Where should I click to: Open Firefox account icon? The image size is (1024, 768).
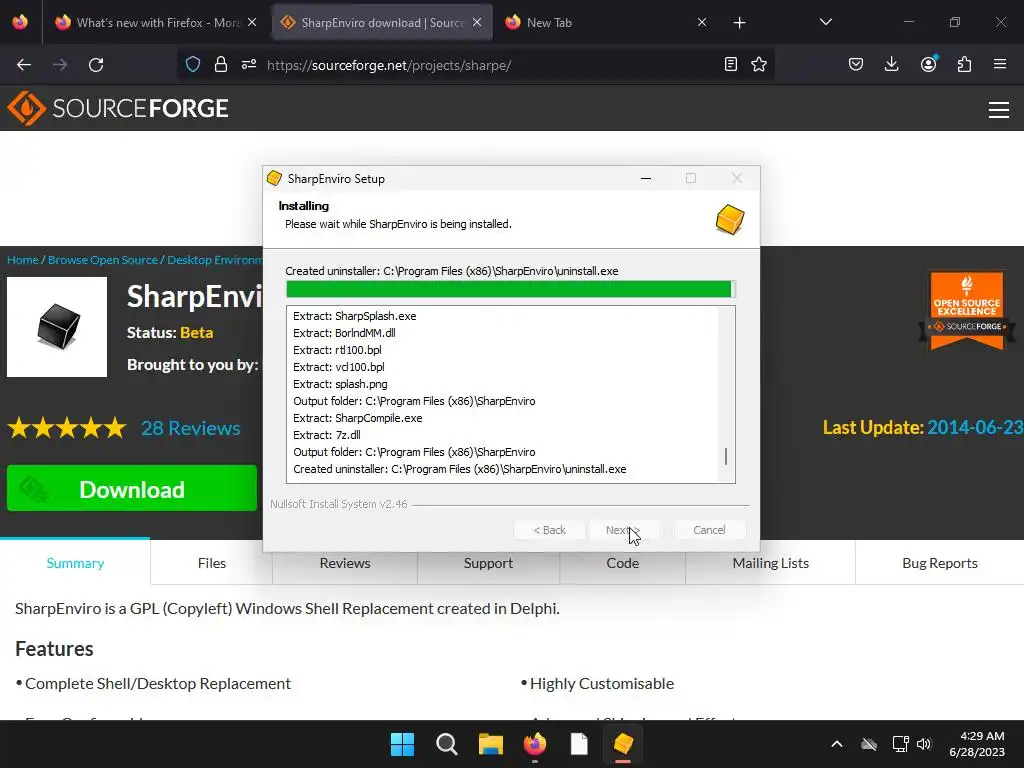tap(928, 64)
